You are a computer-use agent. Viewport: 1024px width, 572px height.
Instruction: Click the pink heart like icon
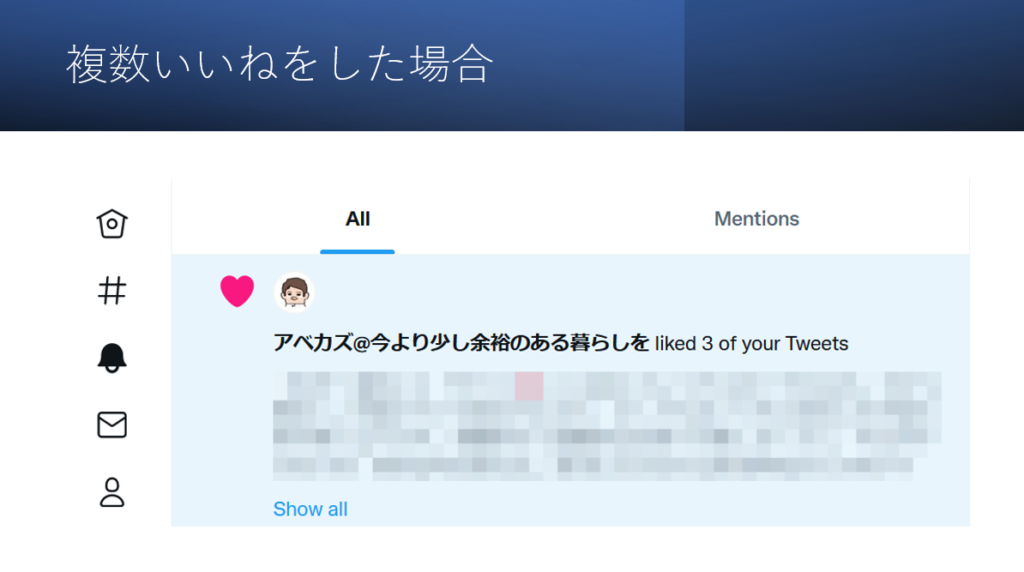237,291
